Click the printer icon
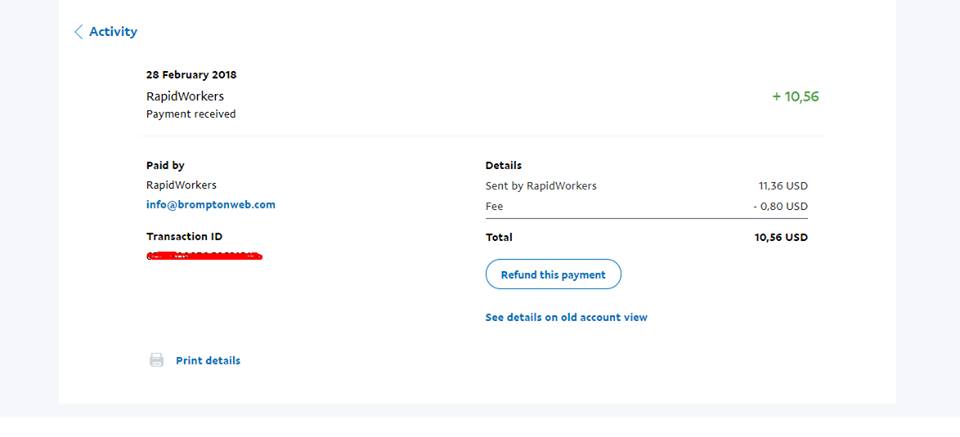960x437 pixels. click(x=157, y=361)
